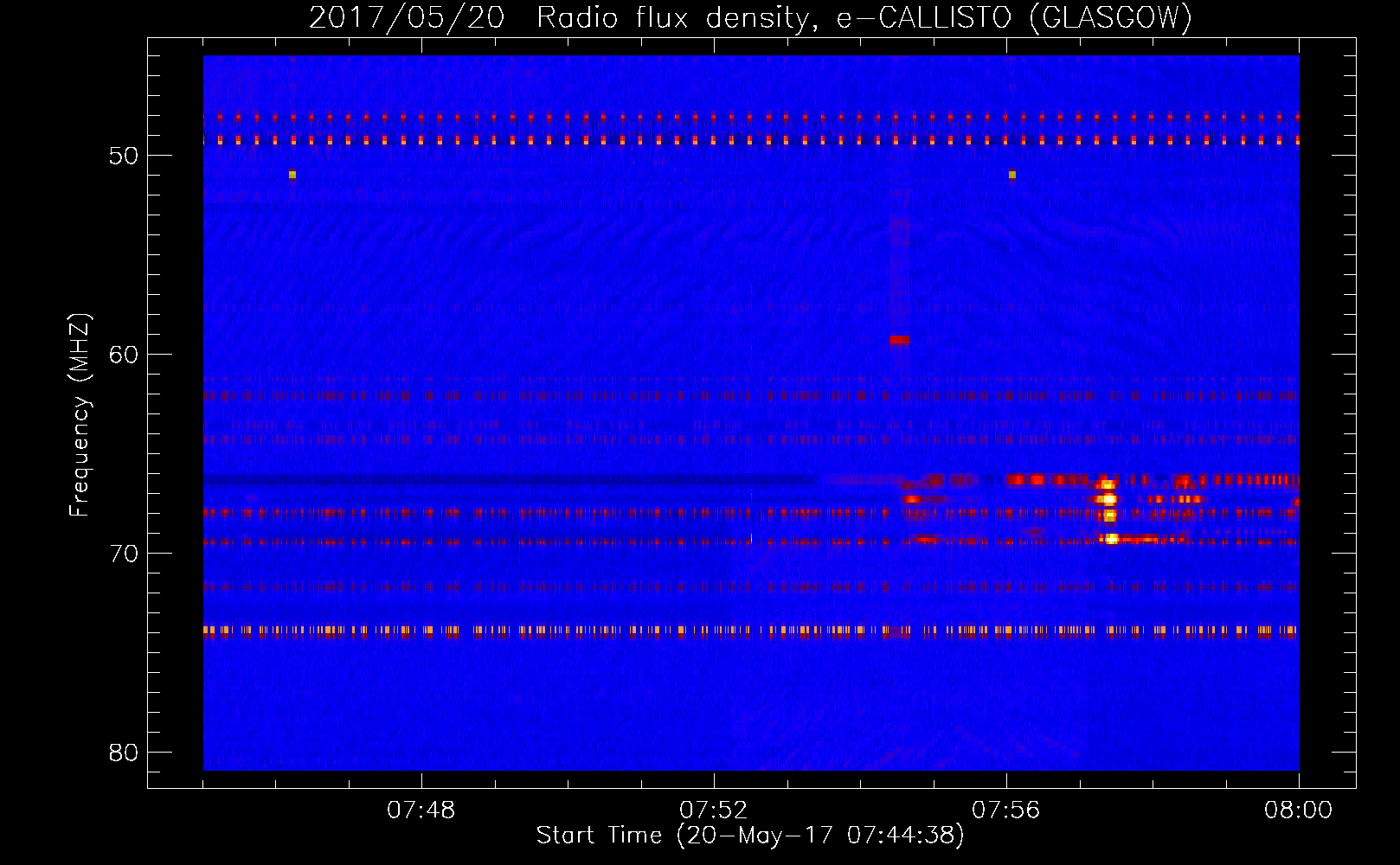1400x865 pixels.
Task: Click the yellow spot at 51 MHz near 07:46
Action: 292,175
